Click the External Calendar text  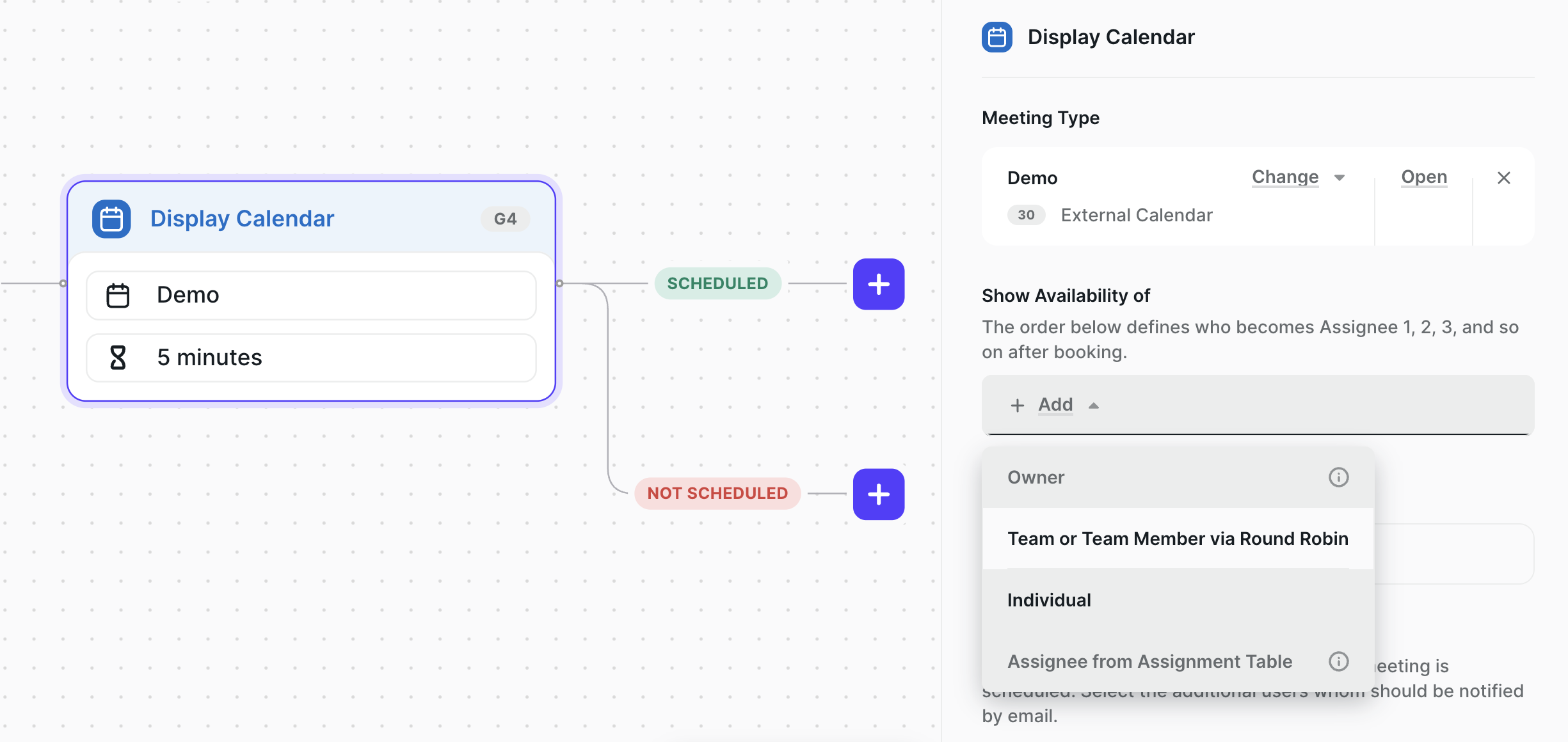[1137, 215]
